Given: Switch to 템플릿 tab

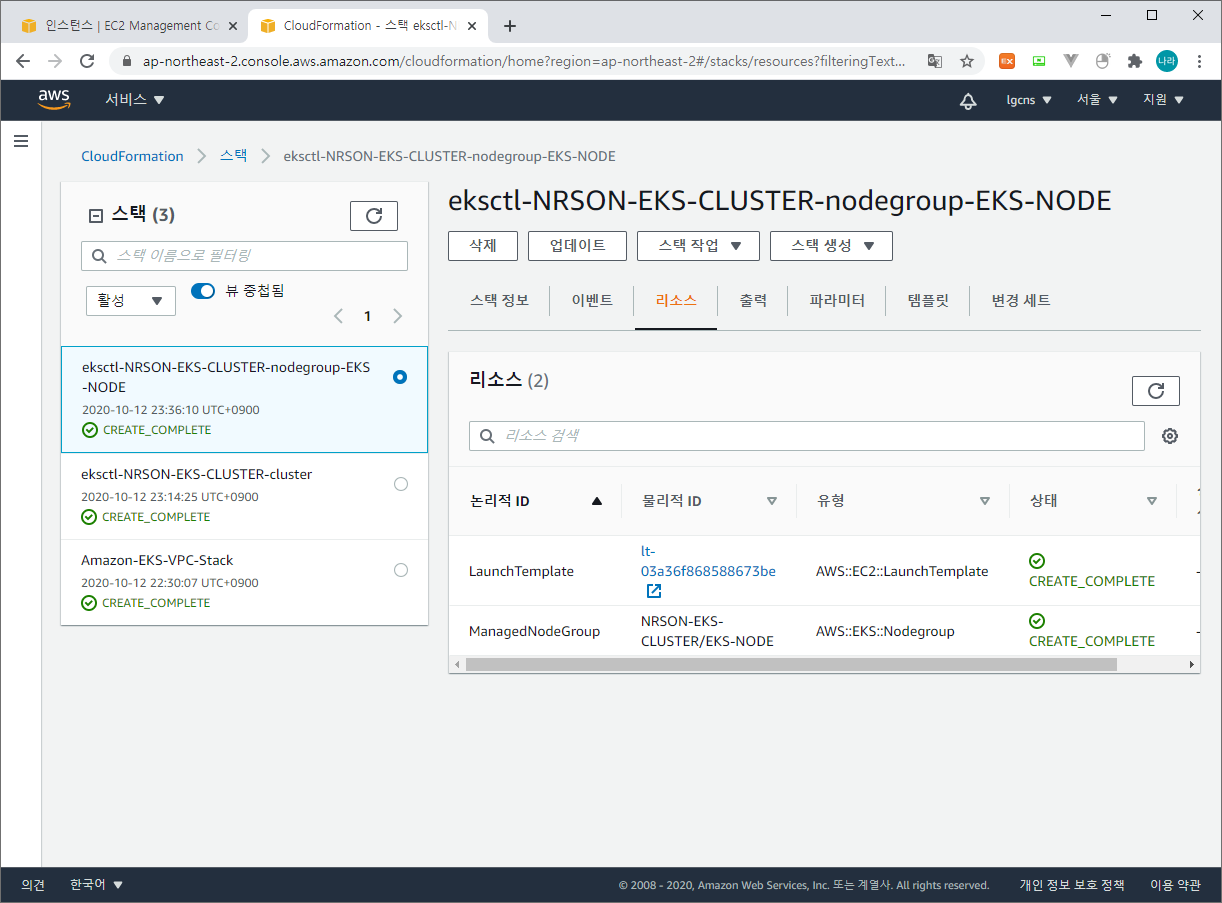Looking at the screenshot, I should [928, 300].
